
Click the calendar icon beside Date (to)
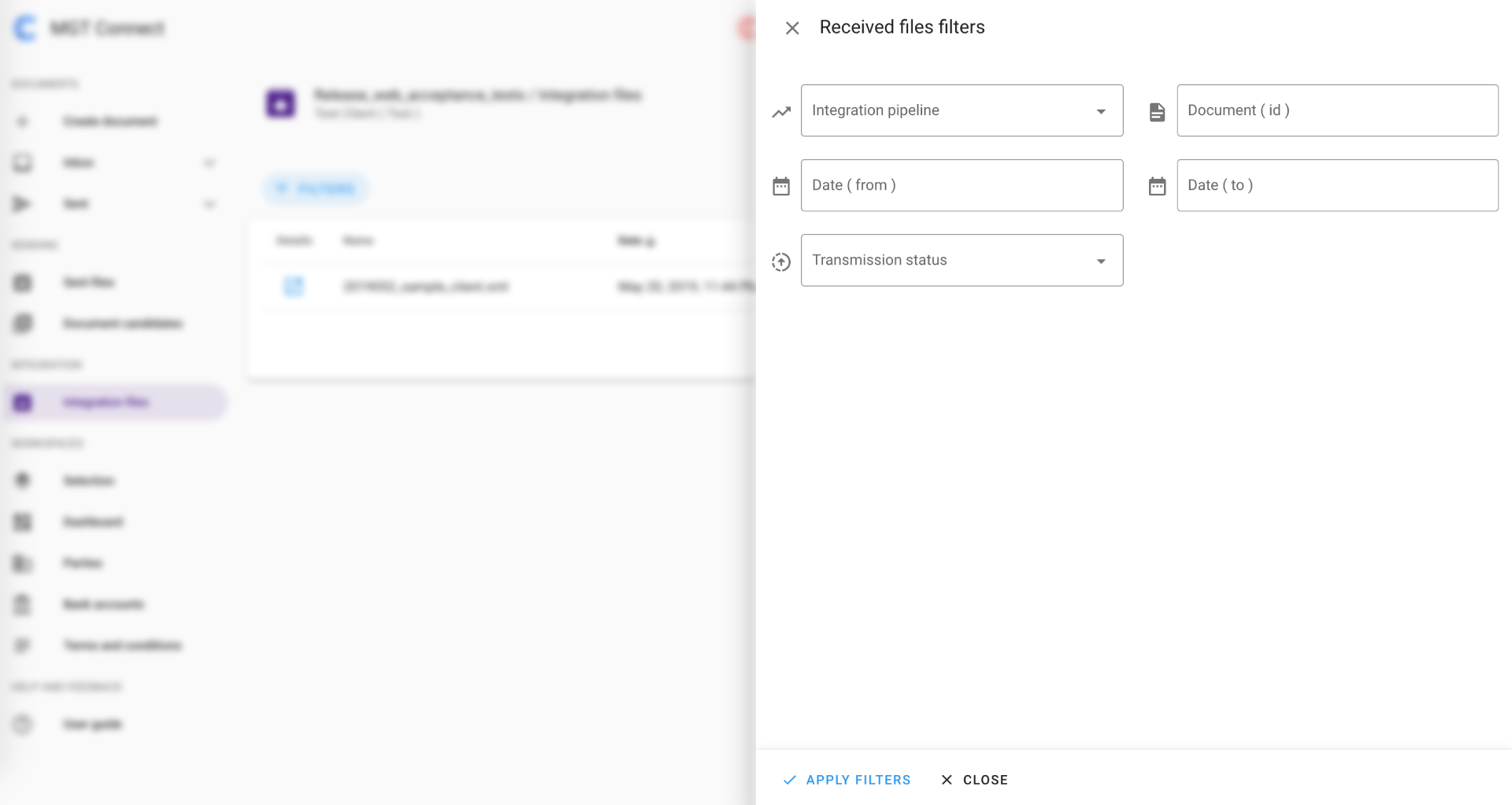(1157, 187)
